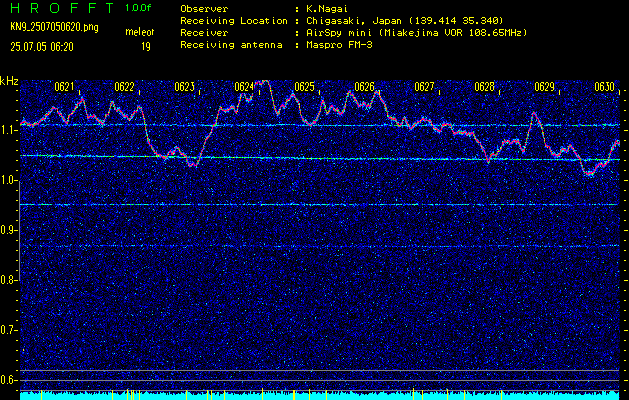Click the 0629 time marker

point(544,87)
